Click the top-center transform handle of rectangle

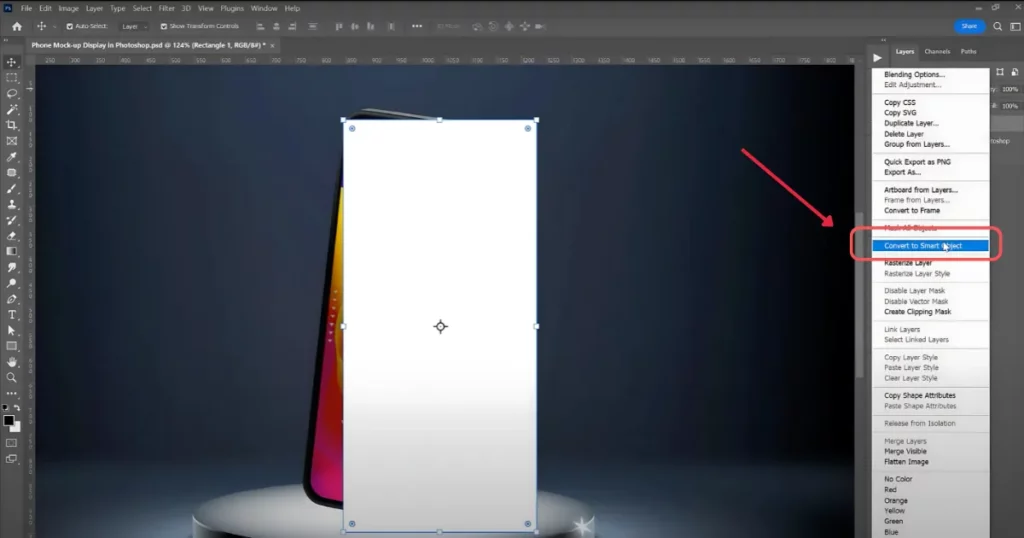click(440, 120)
